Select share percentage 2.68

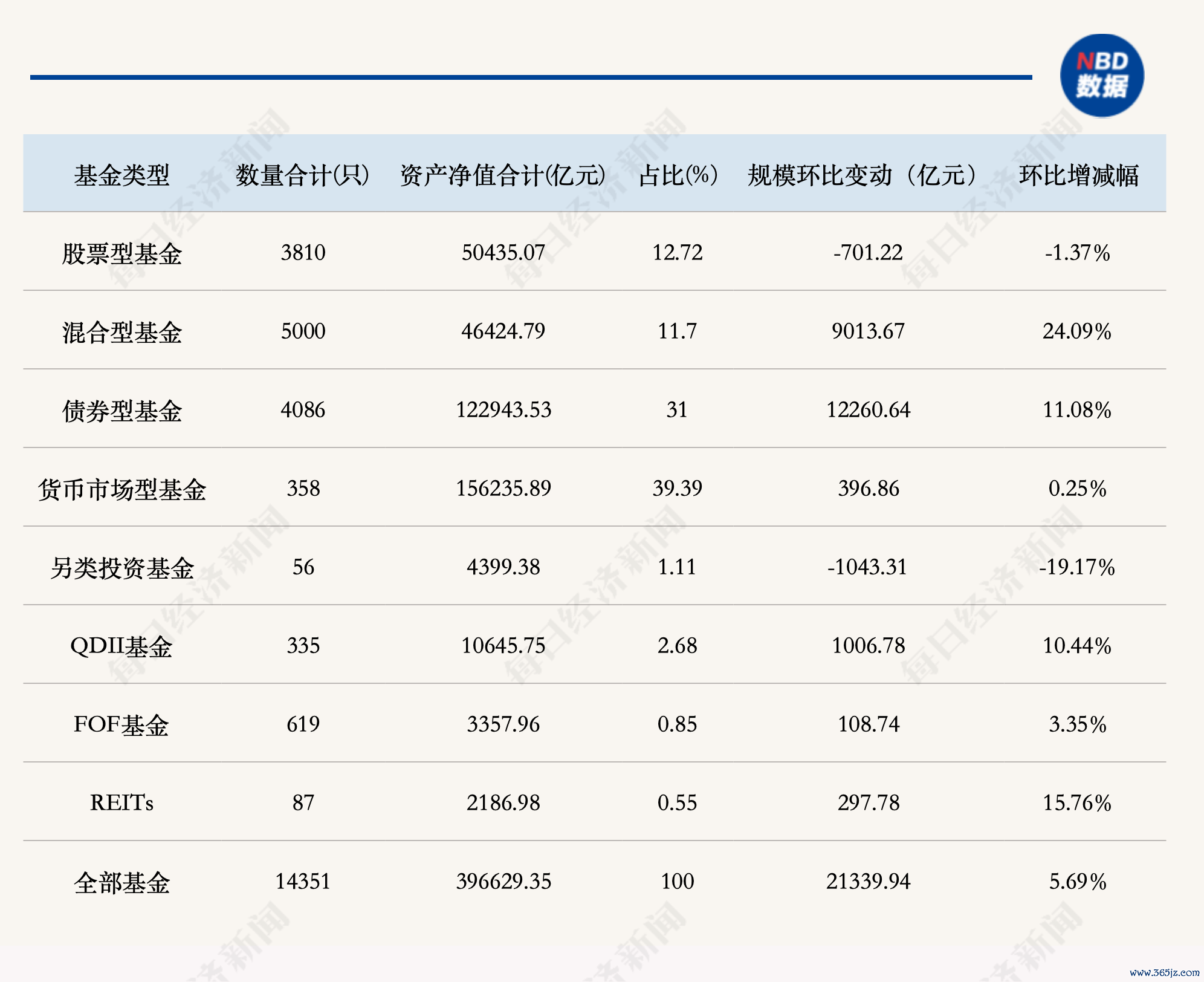coord(677,645)
